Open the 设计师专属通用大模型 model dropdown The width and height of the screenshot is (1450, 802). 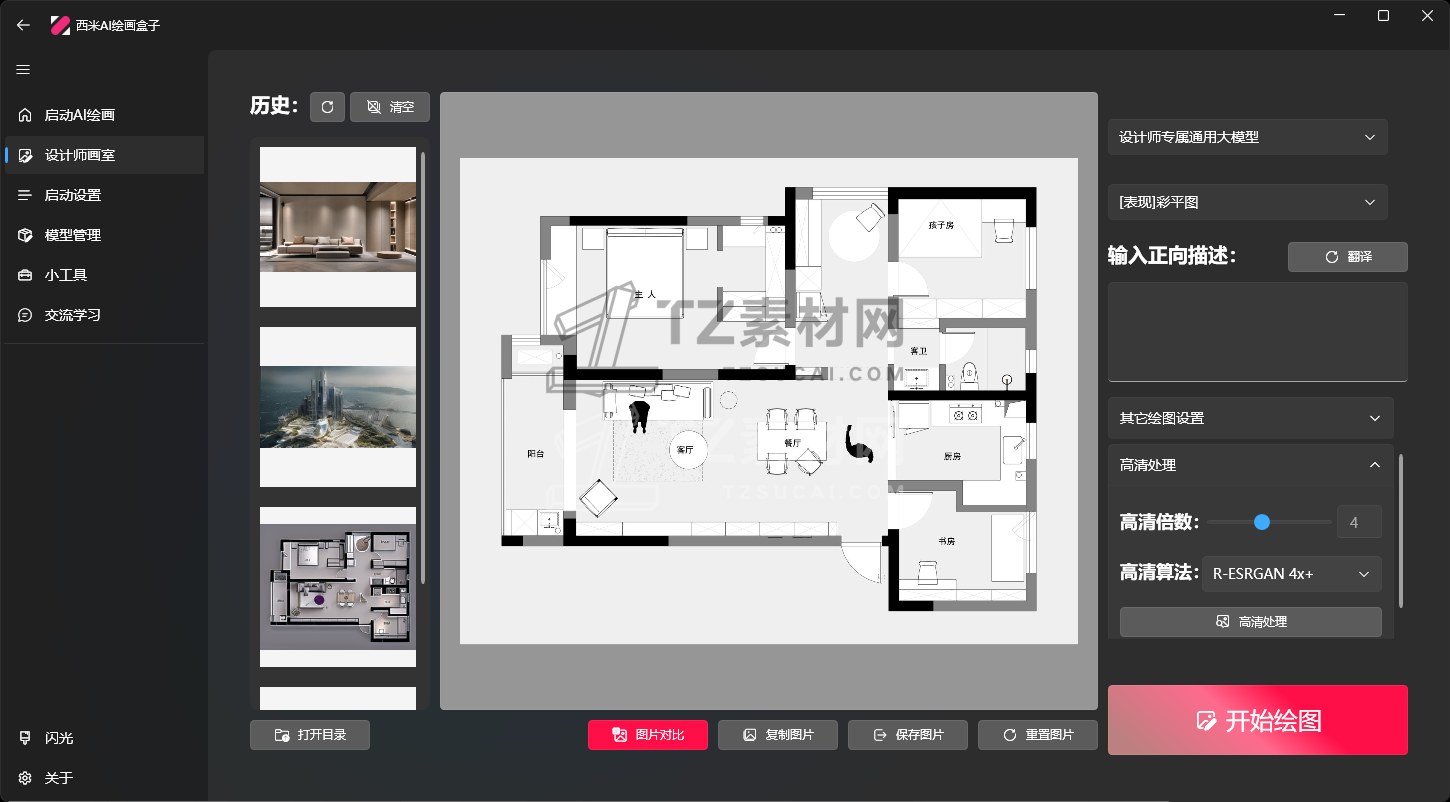click(1248, 137)
